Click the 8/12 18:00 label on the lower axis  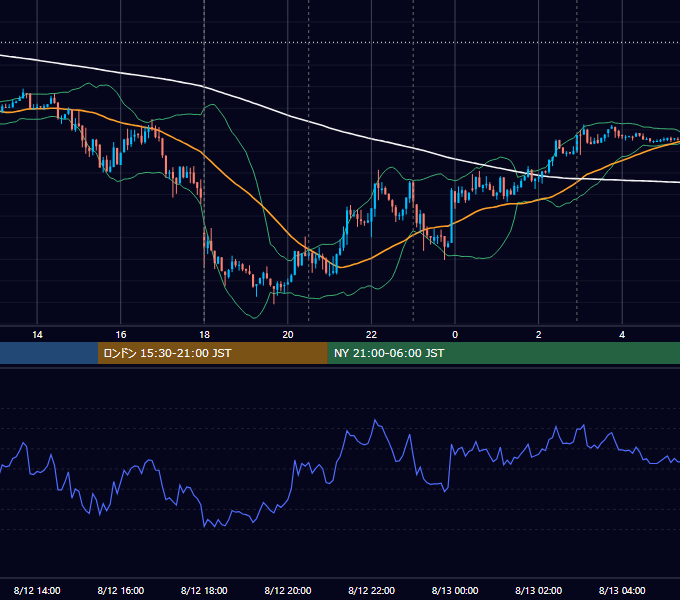(204, 590)
